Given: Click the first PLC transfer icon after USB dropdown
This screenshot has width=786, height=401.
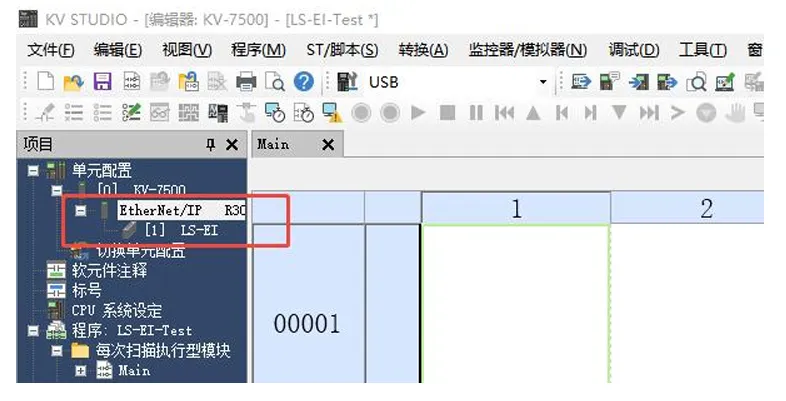Looking at the screenshot, I should [581, 81].
